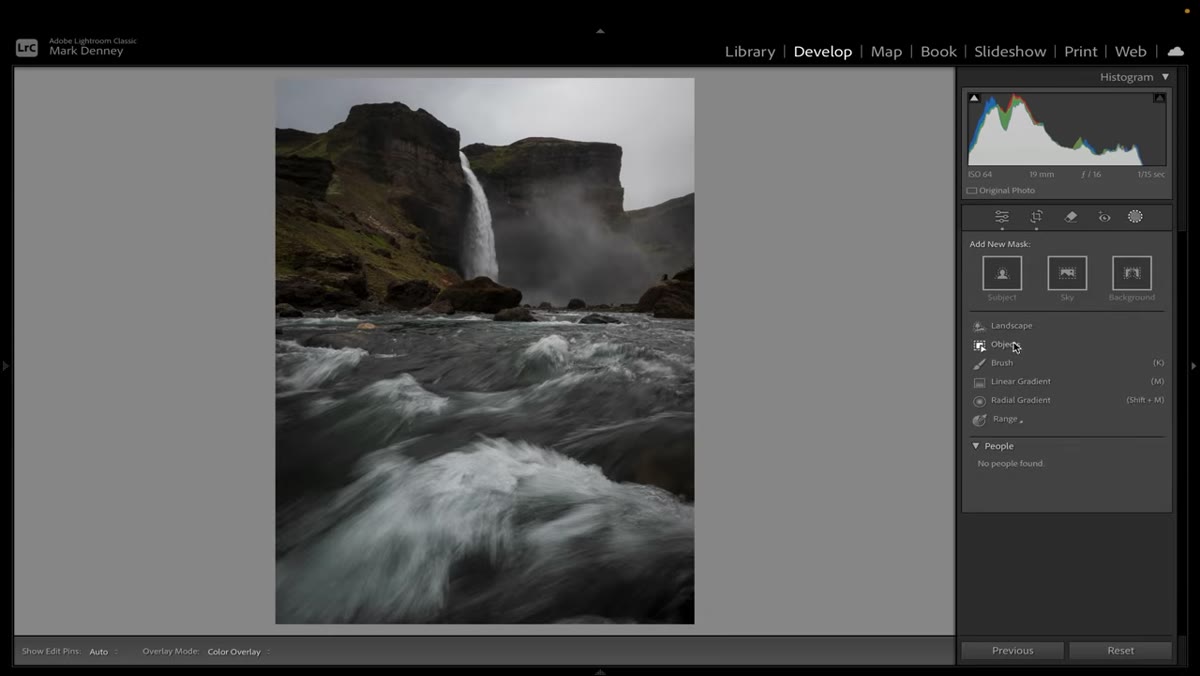Collapse the Histogram panel
Image resolution: width=1200 pixels, height=676 pixels.
[x=1165, y=77]
